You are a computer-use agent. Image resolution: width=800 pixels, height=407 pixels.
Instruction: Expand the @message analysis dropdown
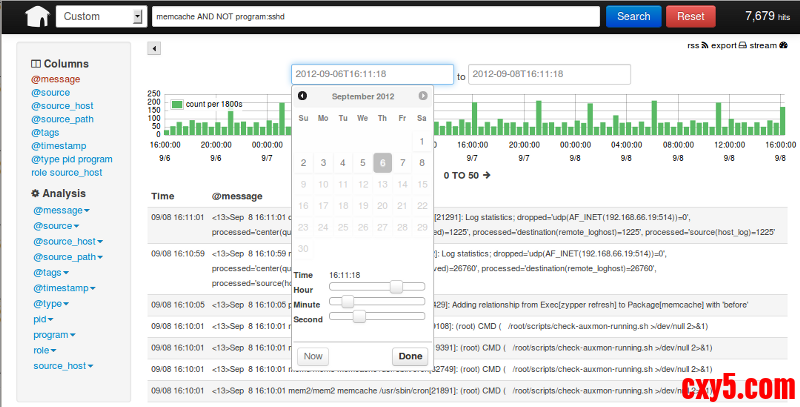coord(61,211)
